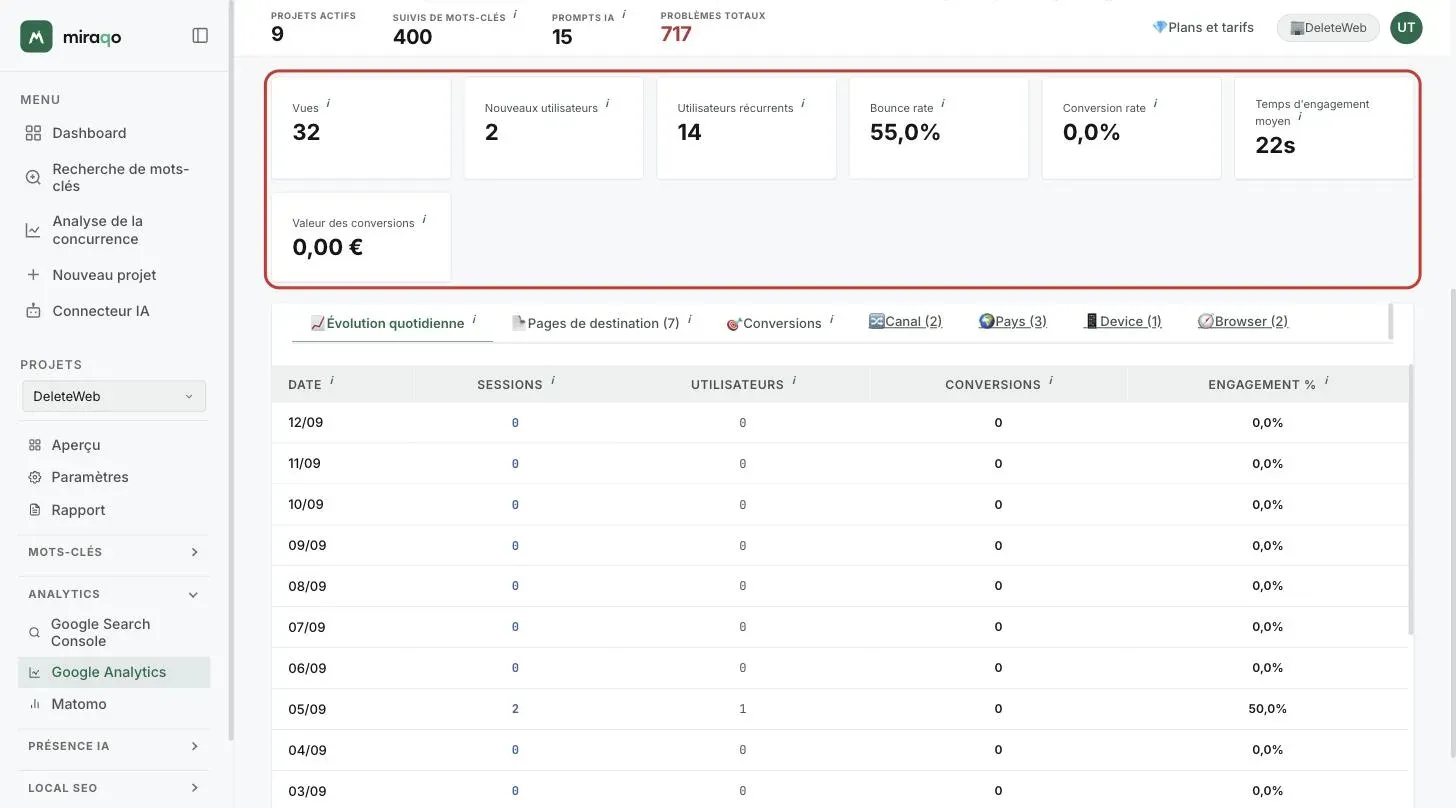The width and height of the screenshot is (1456, 808).
Task: Click the Temps d'engagement moyen 22s card
Action: point(1324,129)
